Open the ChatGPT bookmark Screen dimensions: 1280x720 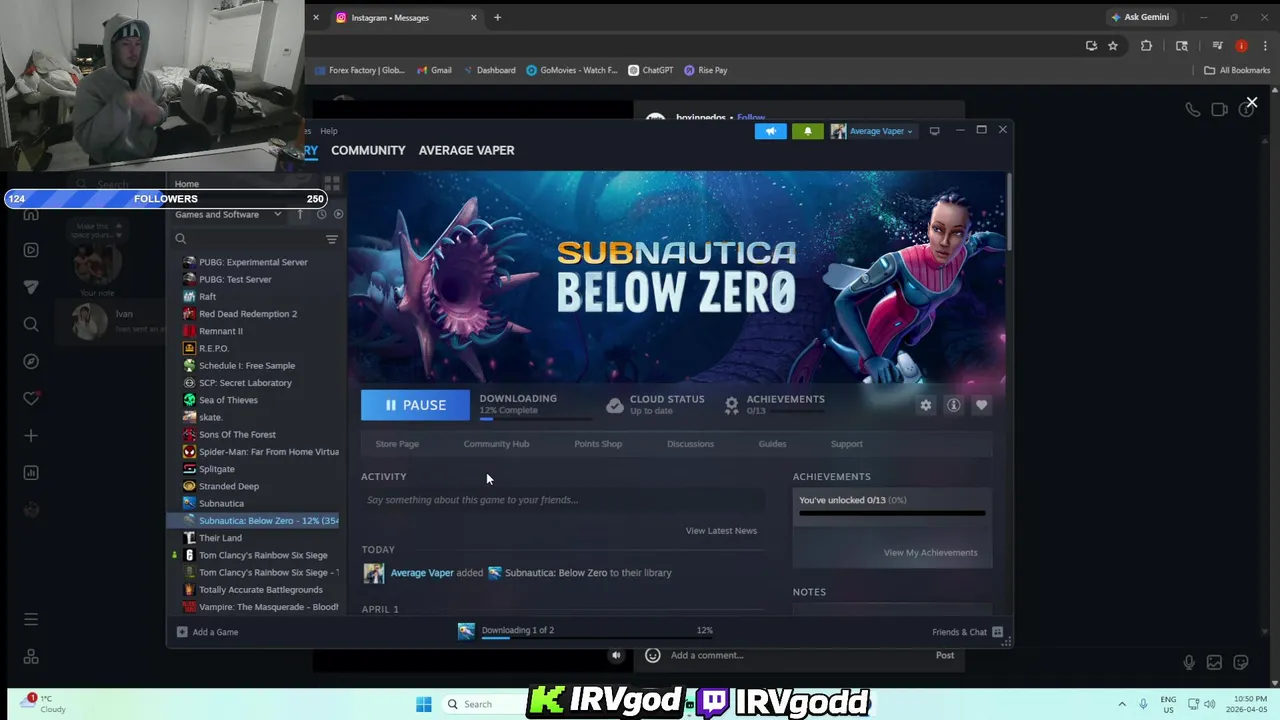[x=650, y=70]
